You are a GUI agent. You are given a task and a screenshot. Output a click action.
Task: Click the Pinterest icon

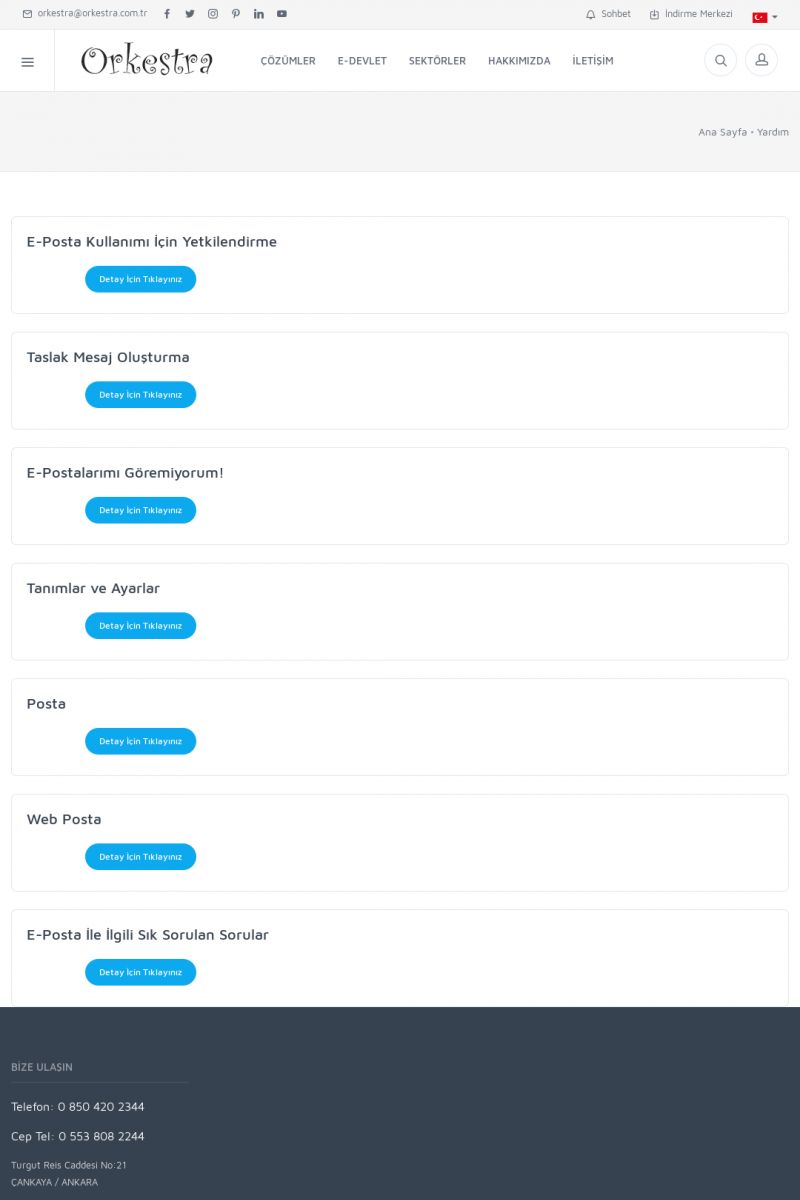[x=236, y=14]
